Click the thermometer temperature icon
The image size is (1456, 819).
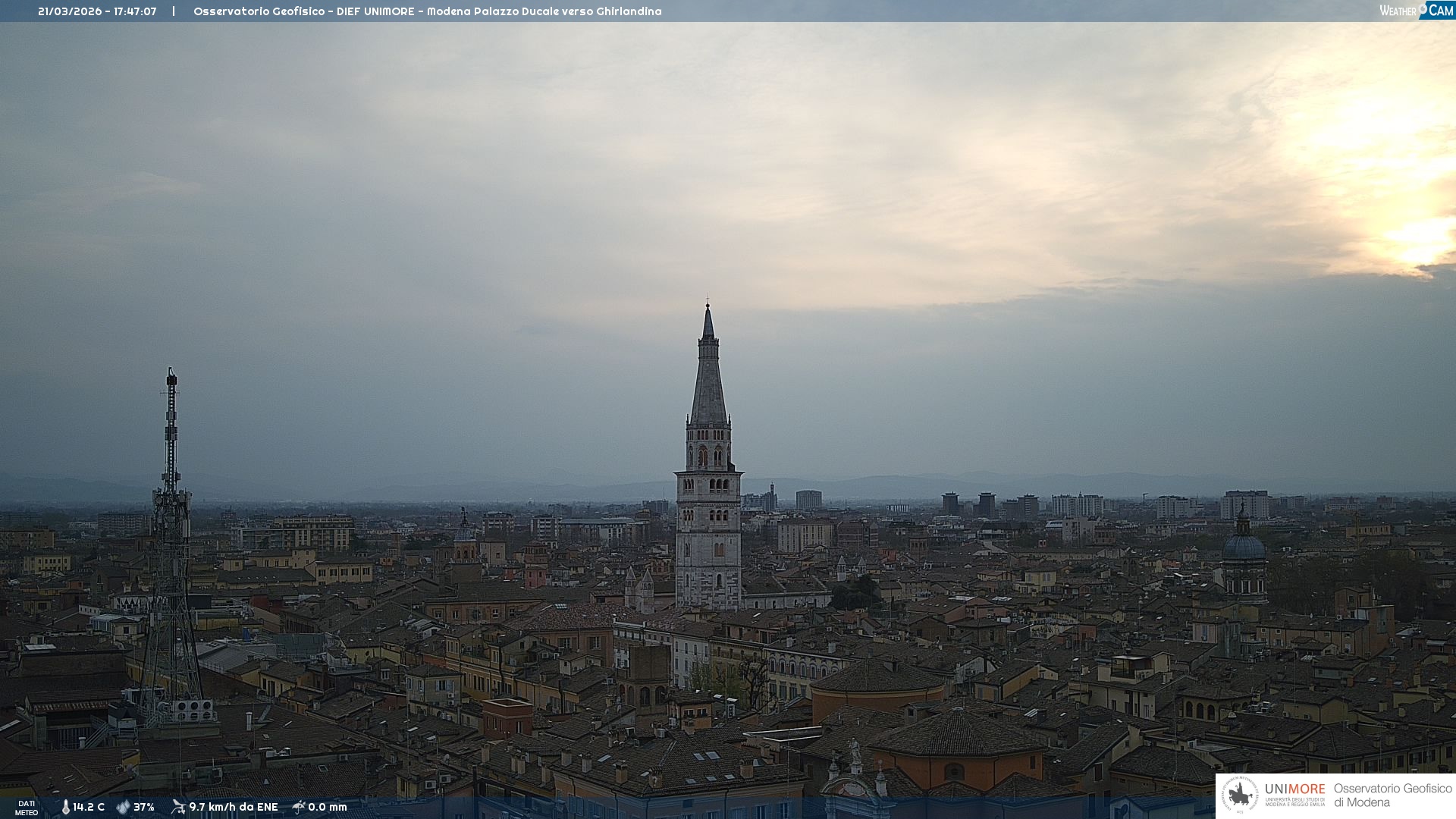tap(65, 807)
